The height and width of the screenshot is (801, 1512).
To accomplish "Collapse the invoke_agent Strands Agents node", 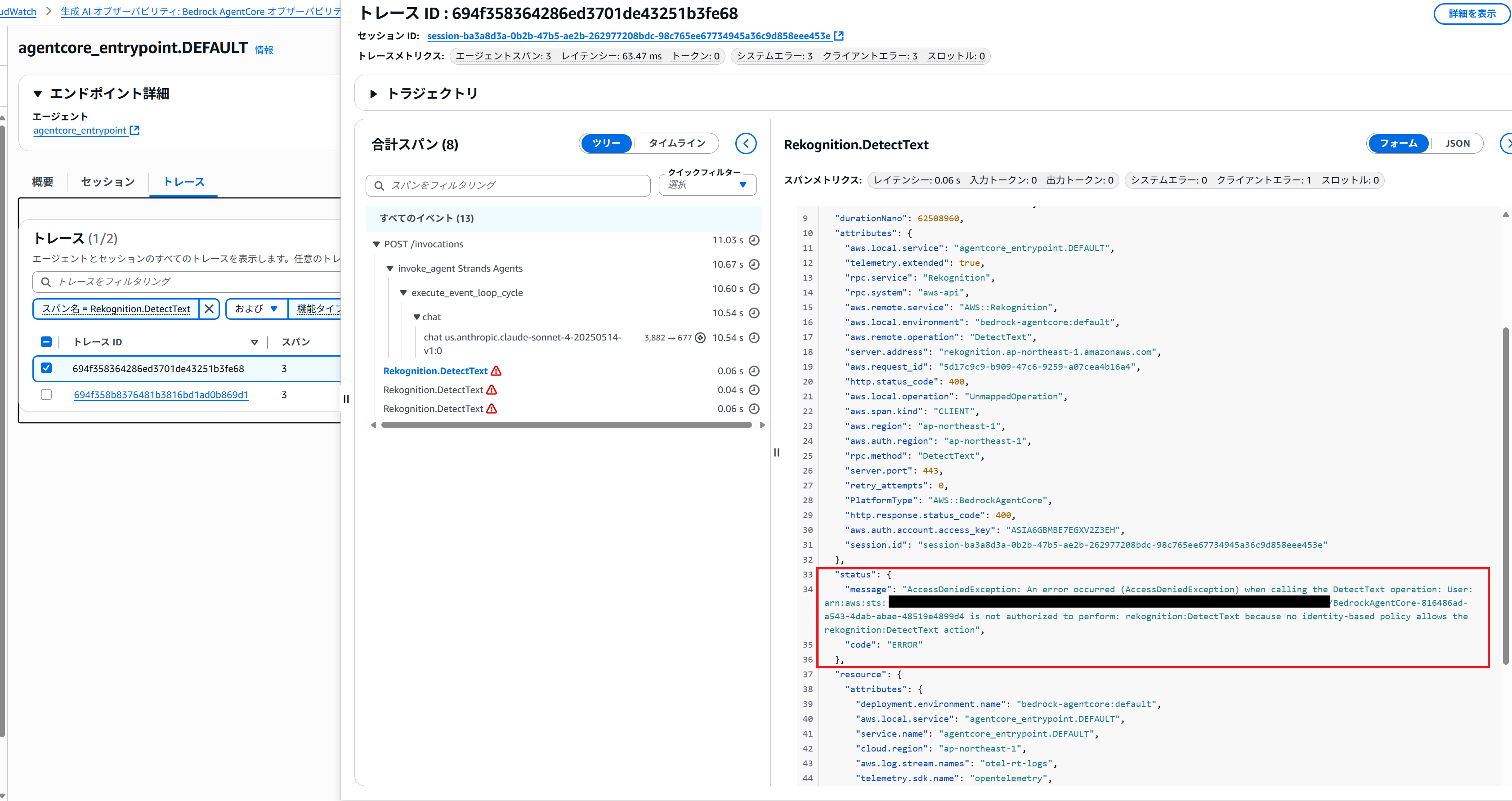I will coord(390,268).
